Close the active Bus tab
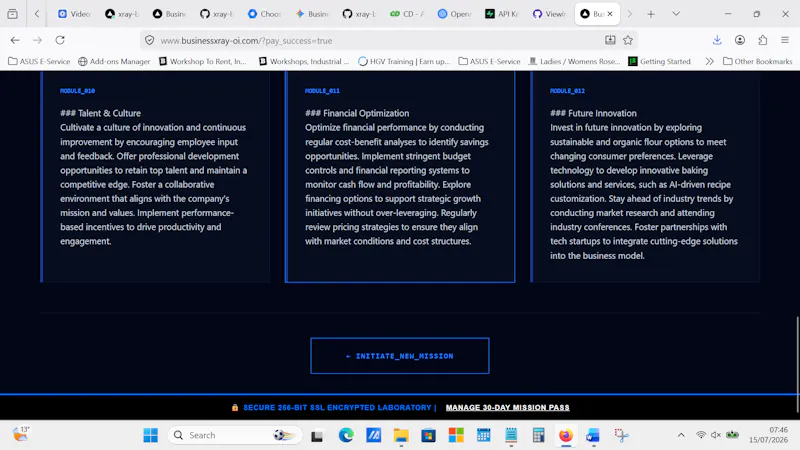The image size is (800, 450). pyautogui.click(x=610, y=14)
